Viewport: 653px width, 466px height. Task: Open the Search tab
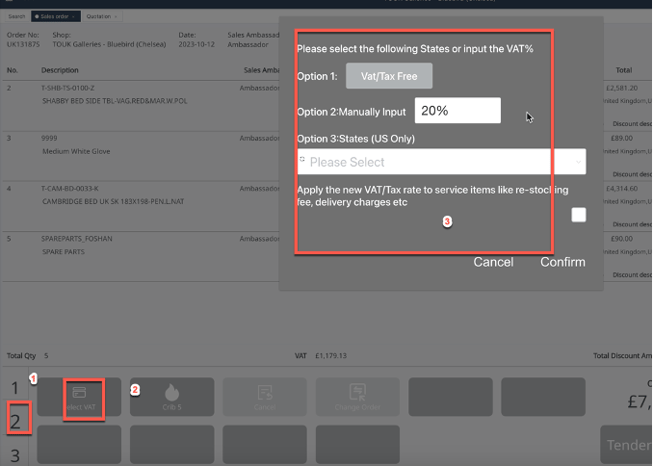click(x=15, y=17)
